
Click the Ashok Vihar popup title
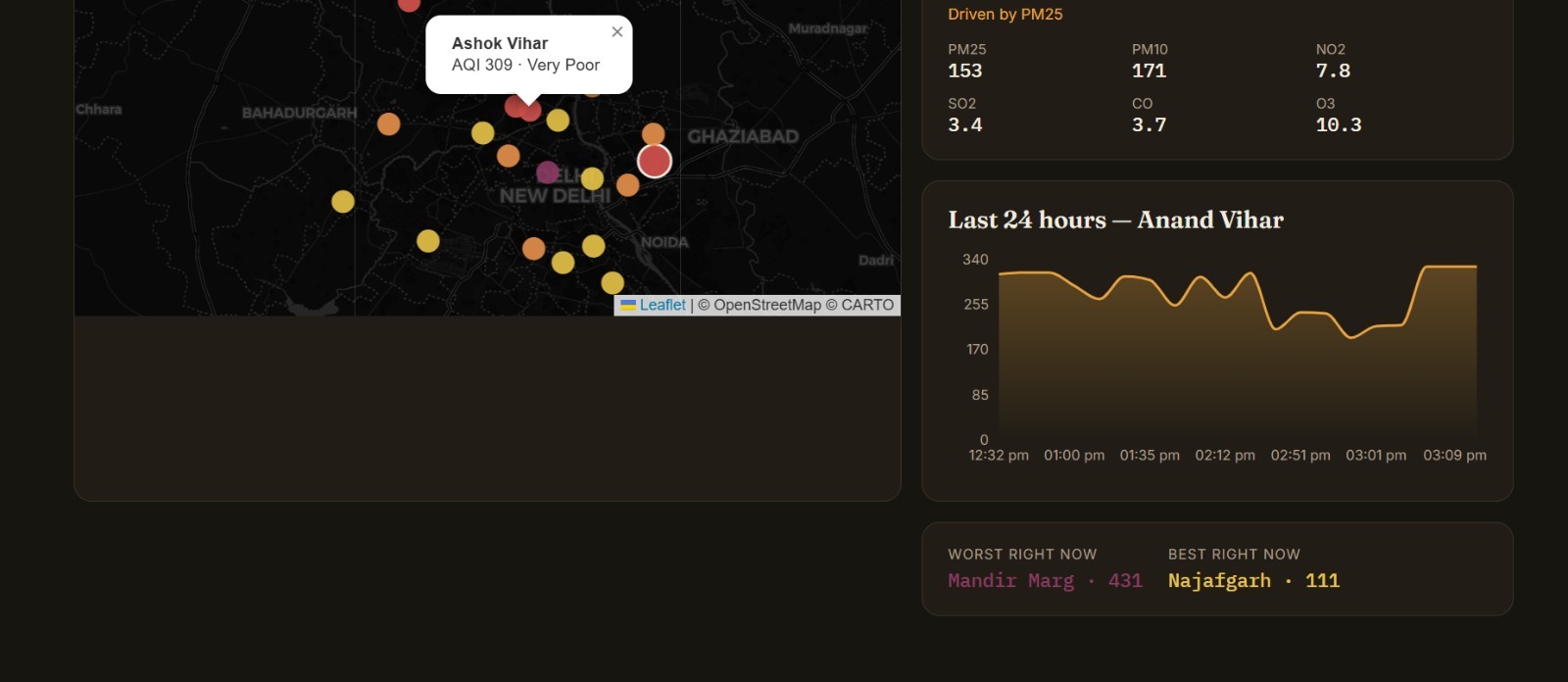[x=500, y=43]
